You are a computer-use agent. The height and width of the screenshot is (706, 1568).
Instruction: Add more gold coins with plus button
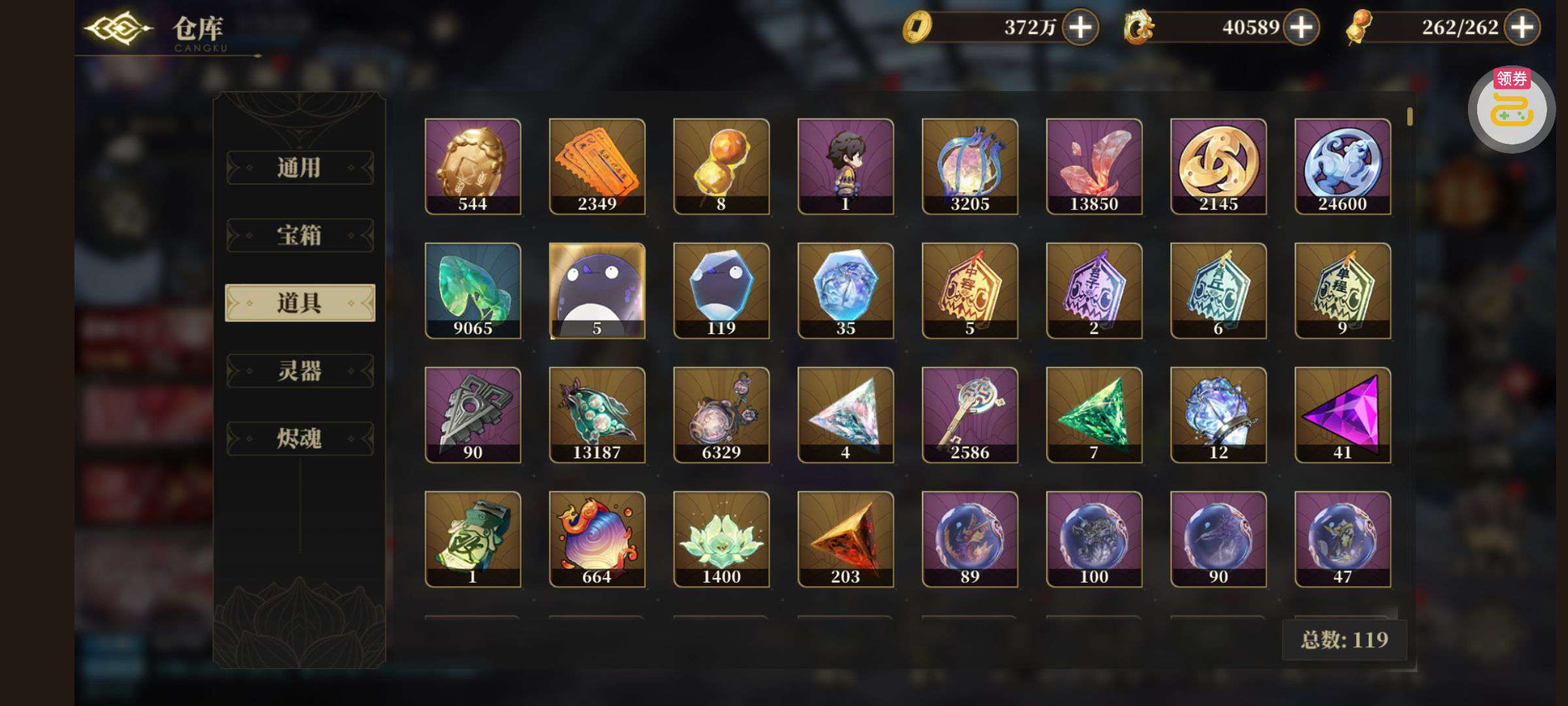[1080, 27]
